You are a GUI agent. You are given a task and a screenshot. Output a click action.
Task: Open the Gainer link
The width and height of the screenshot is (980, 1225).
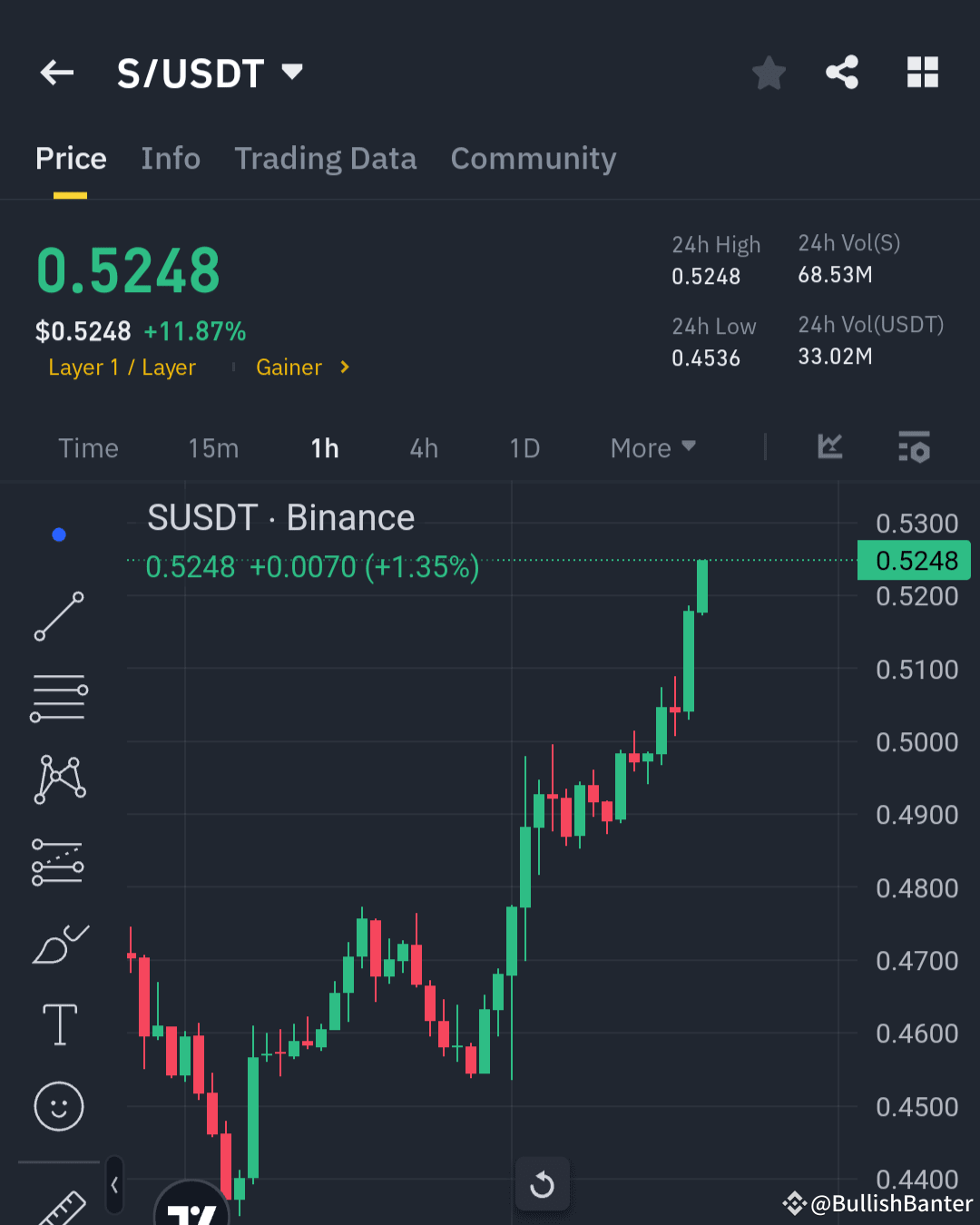[289, 367]
